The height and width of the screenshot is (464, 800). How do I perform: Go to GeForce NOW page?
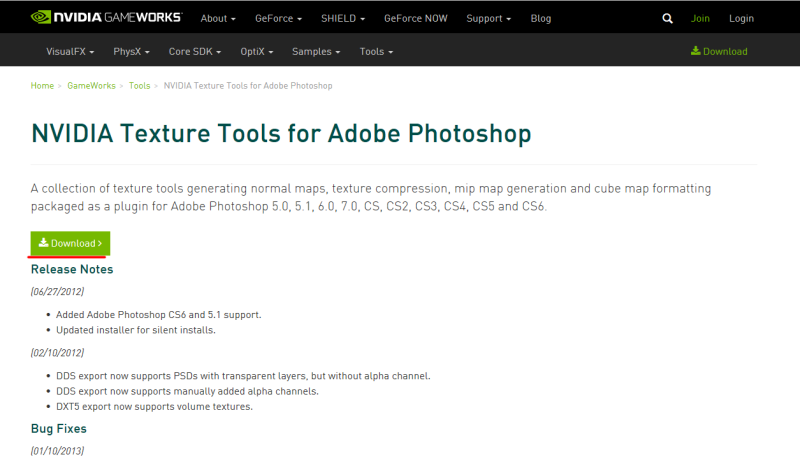416,18
